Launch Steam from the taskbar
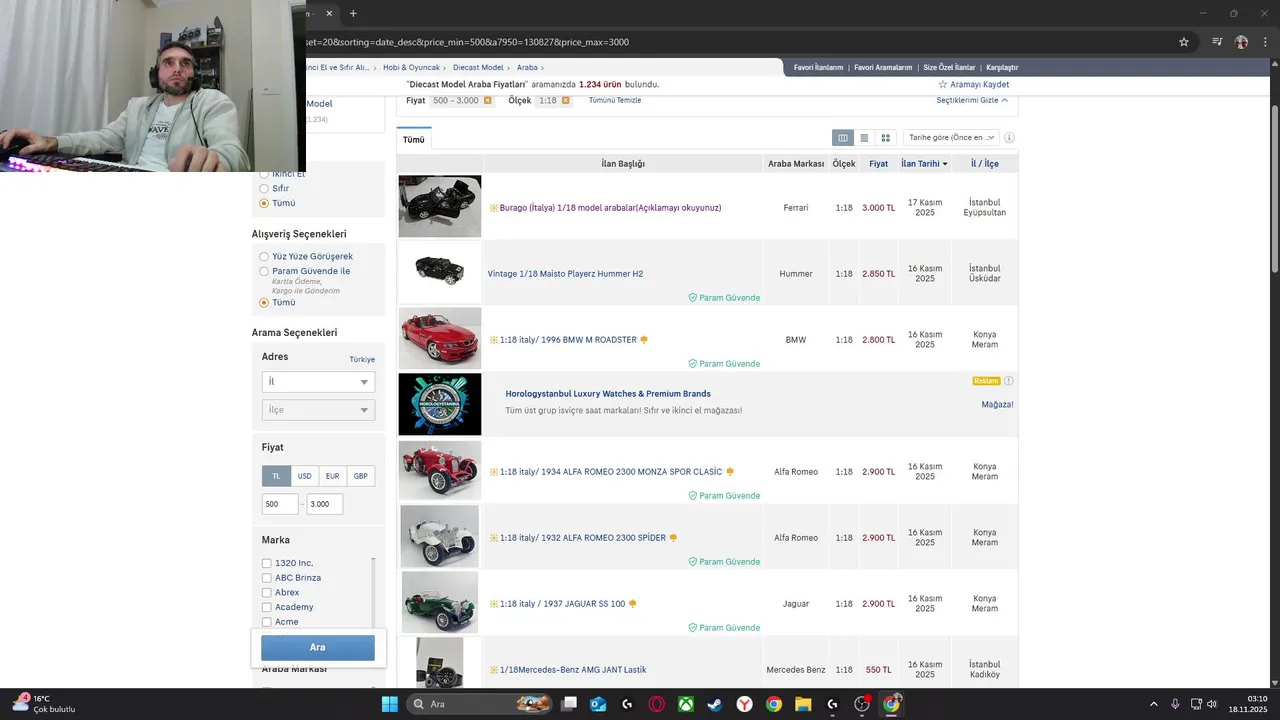Screen dimensions: 1280x720 click(715, 704)
